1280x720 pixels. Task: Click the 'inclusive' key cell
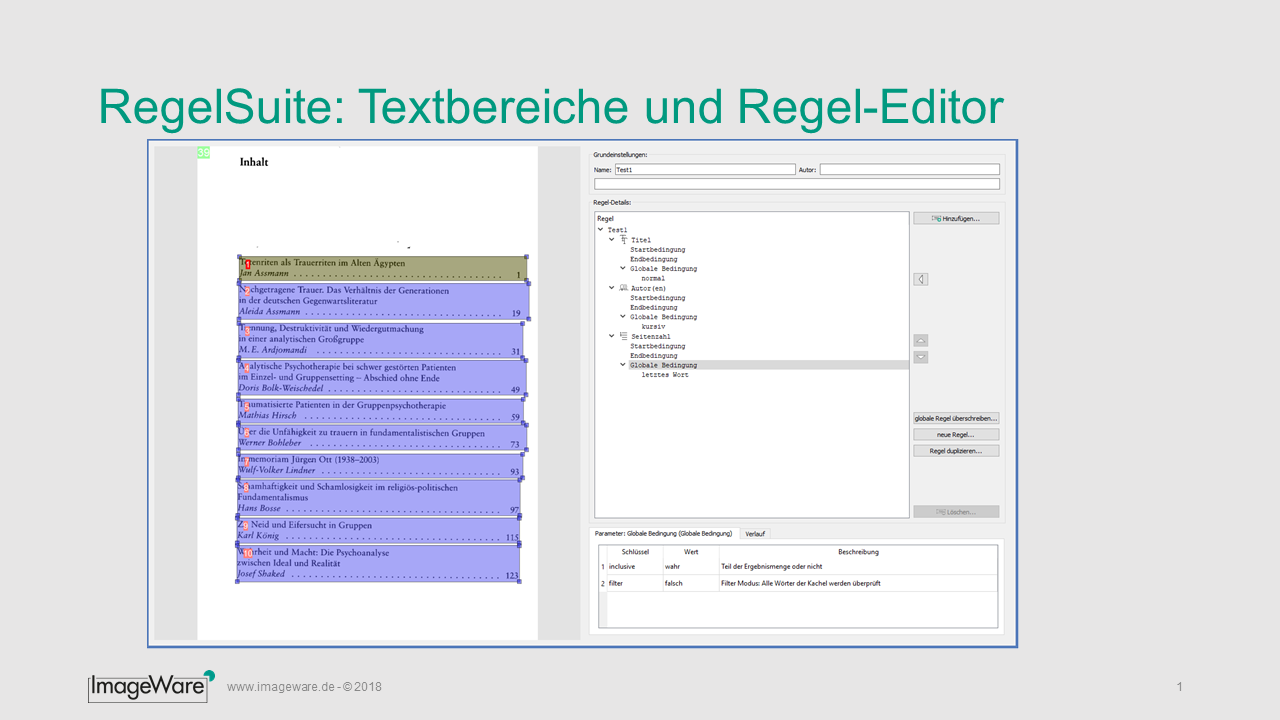[x=635, y=566]
